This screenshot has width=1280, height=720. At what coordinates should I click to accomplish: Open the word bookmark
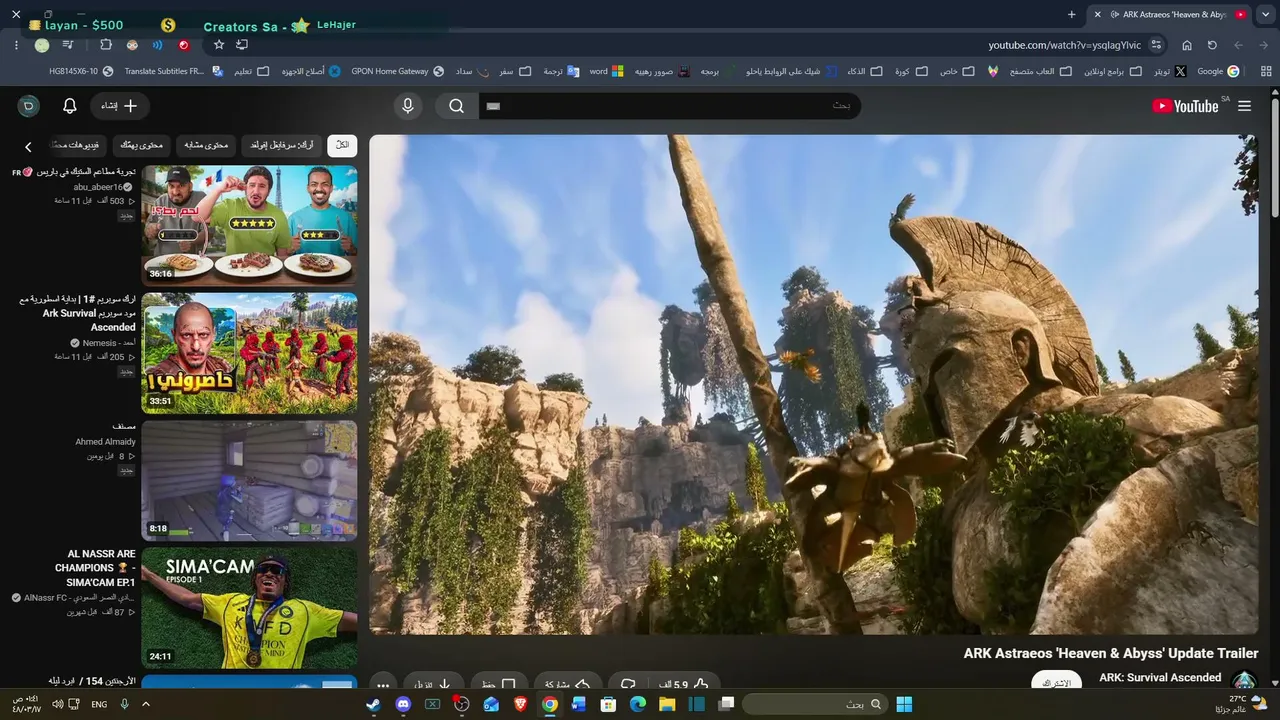tap(606, 72)
